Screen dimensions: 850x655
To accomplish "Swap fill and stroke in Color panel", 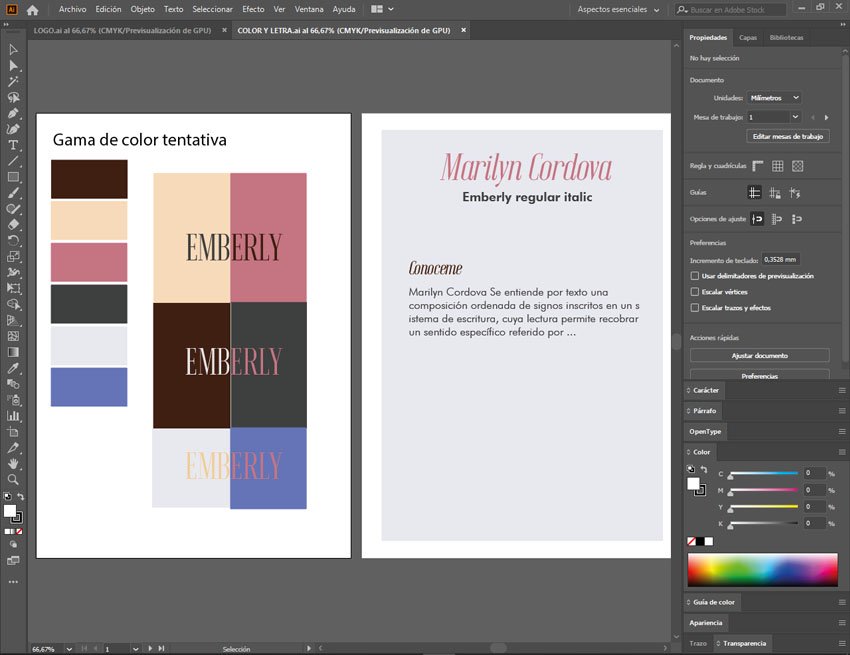I will [702, 469].
